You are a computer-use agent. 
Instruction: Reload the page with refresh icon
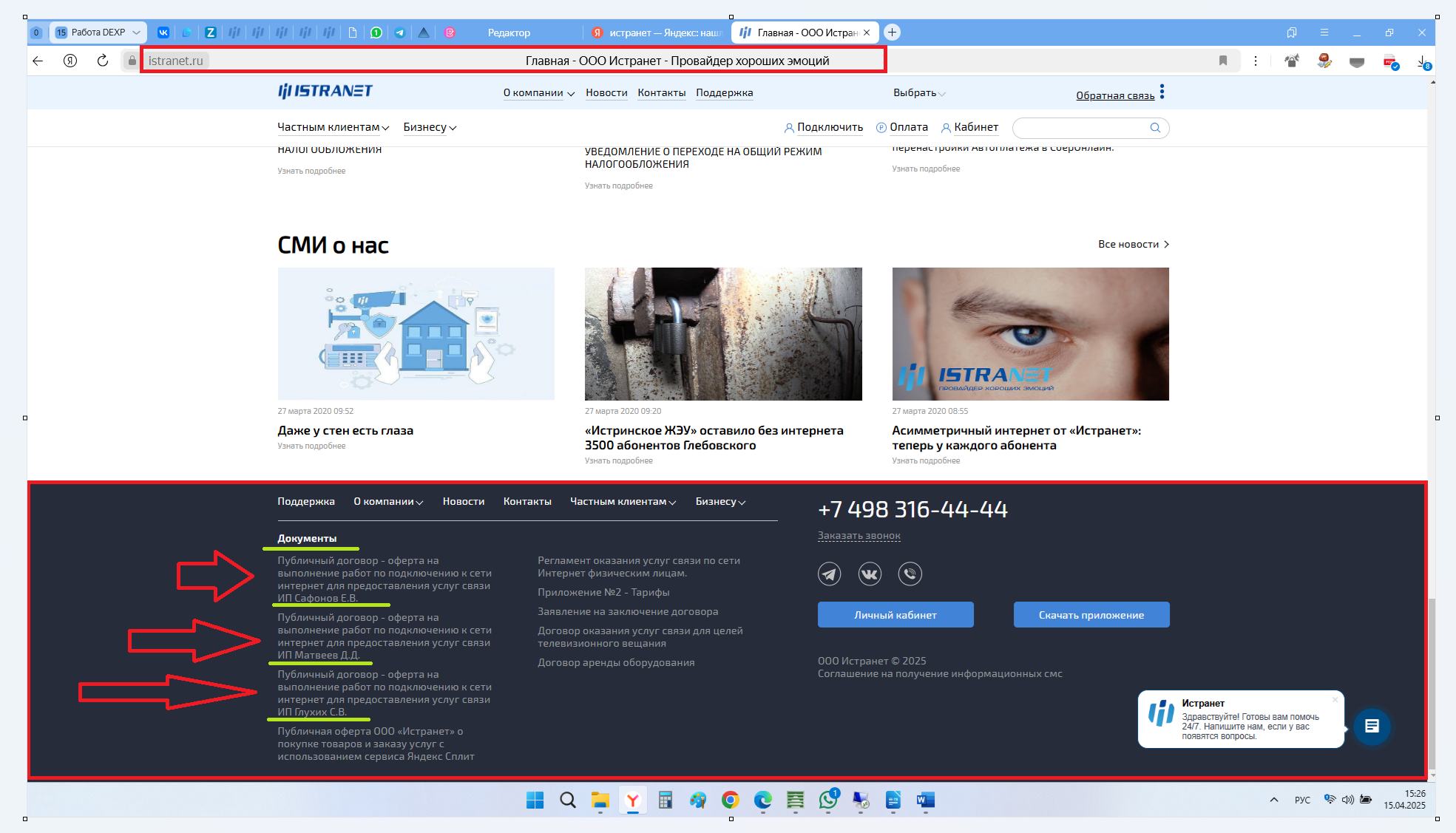(x=103, y=61)
